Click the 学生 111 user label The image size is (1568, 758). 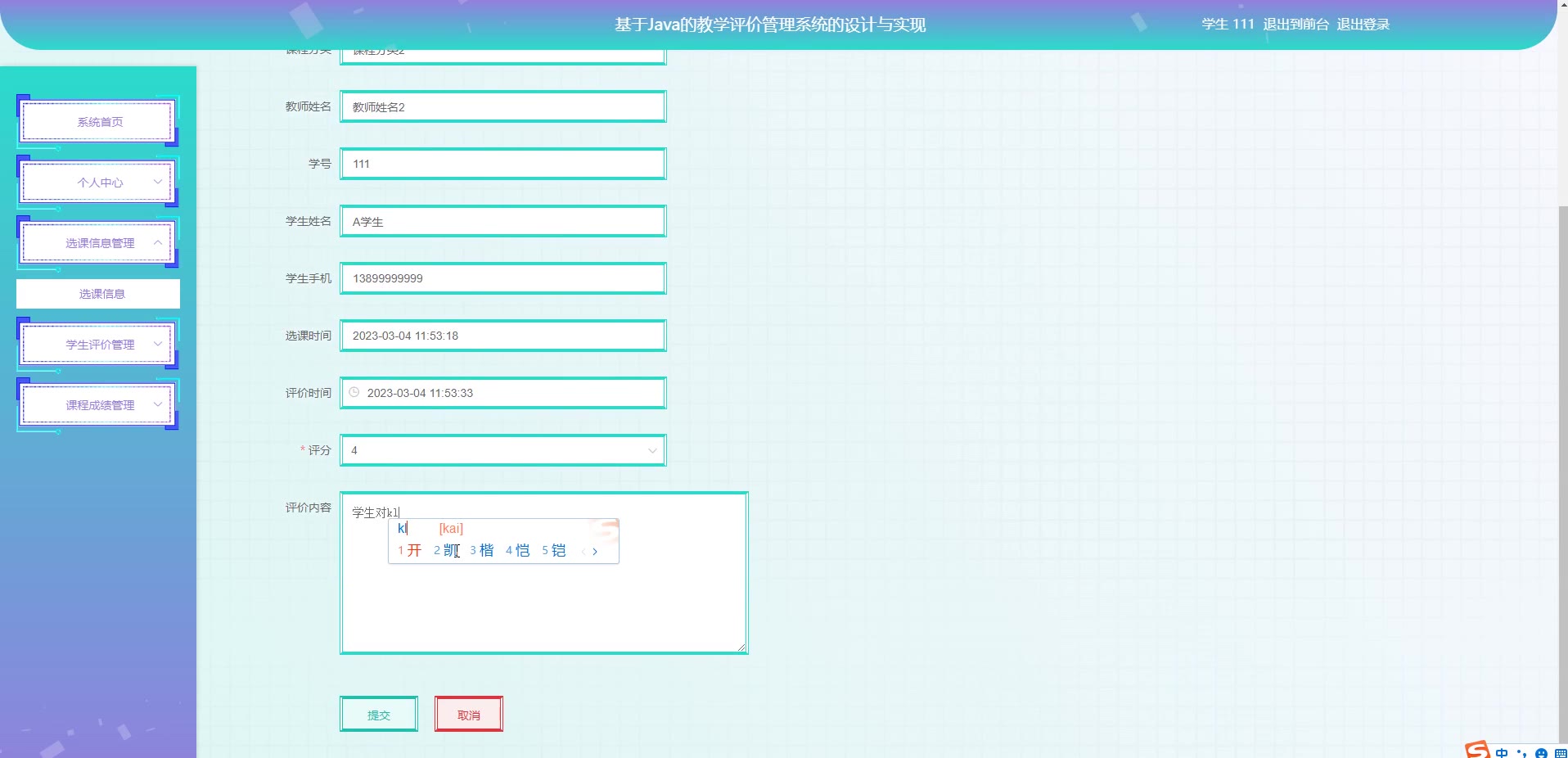[x=1228, y=24]
